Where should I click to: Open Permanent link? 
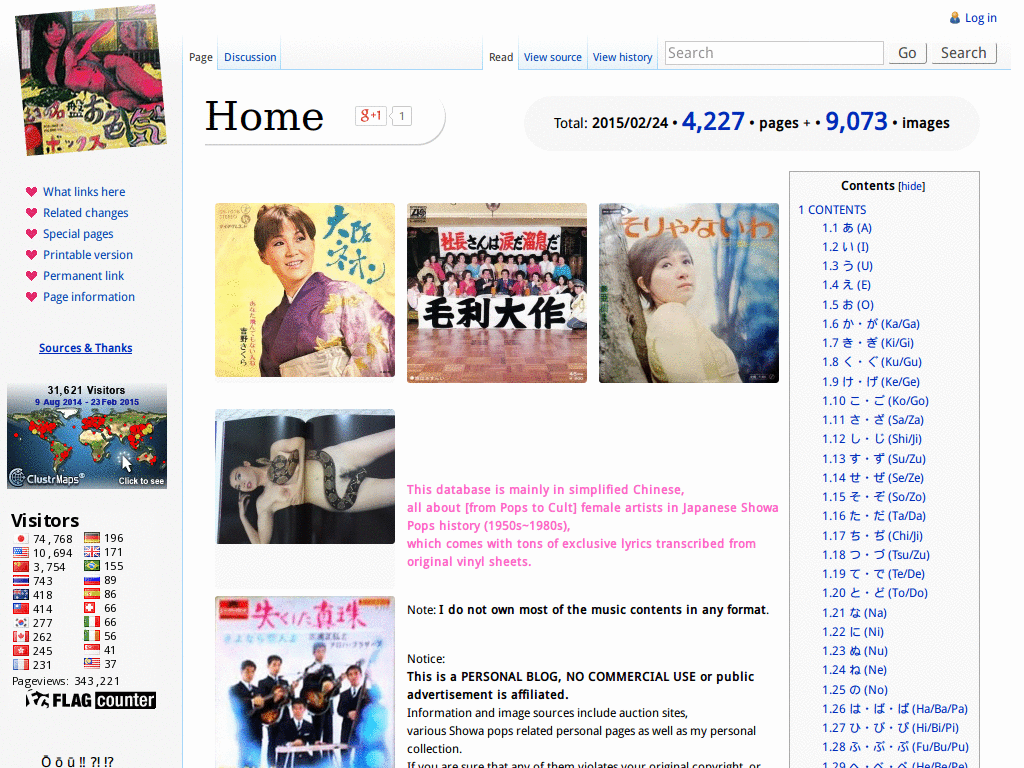pyautogui.click(x=84, y=276)
